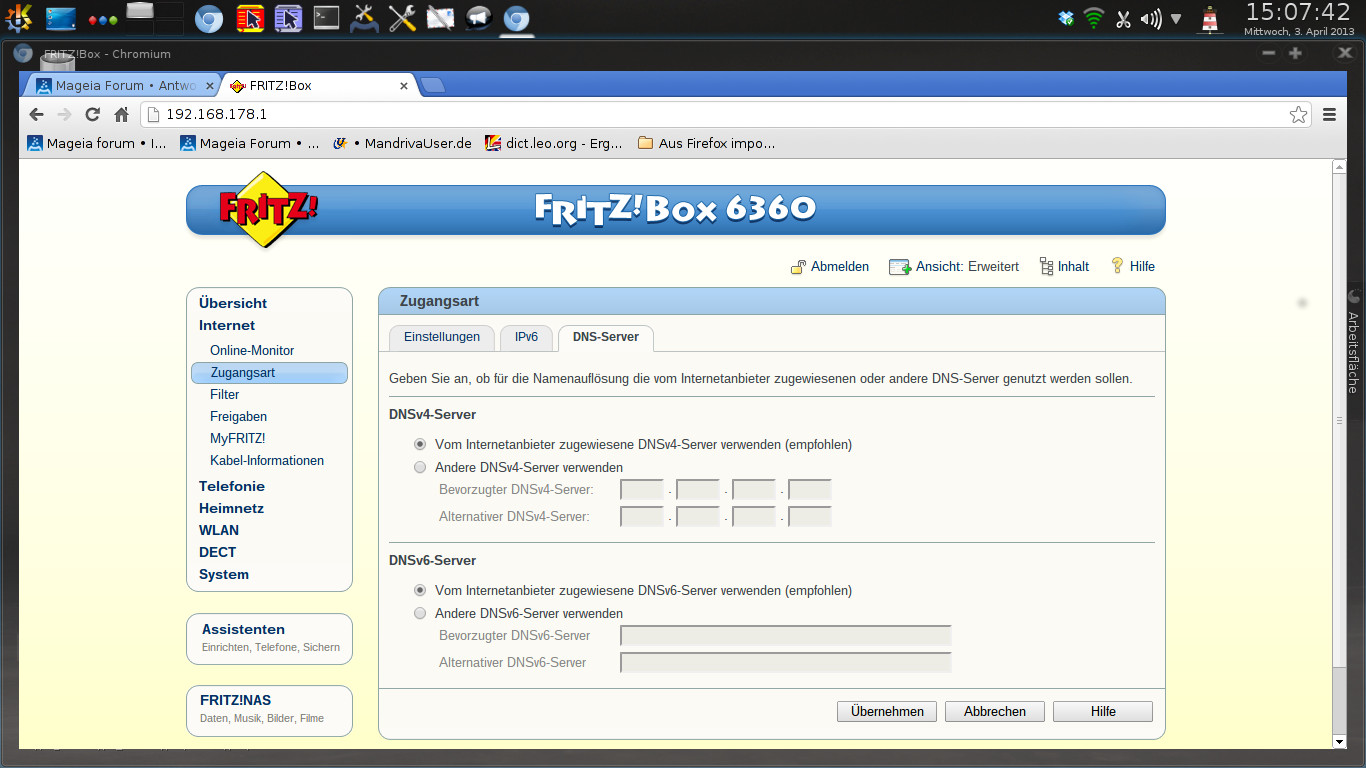This screenshot has height=768, width=1366.
Task: Open MyFRITZ! in the sidebar
Action: [x=238, y=438]
